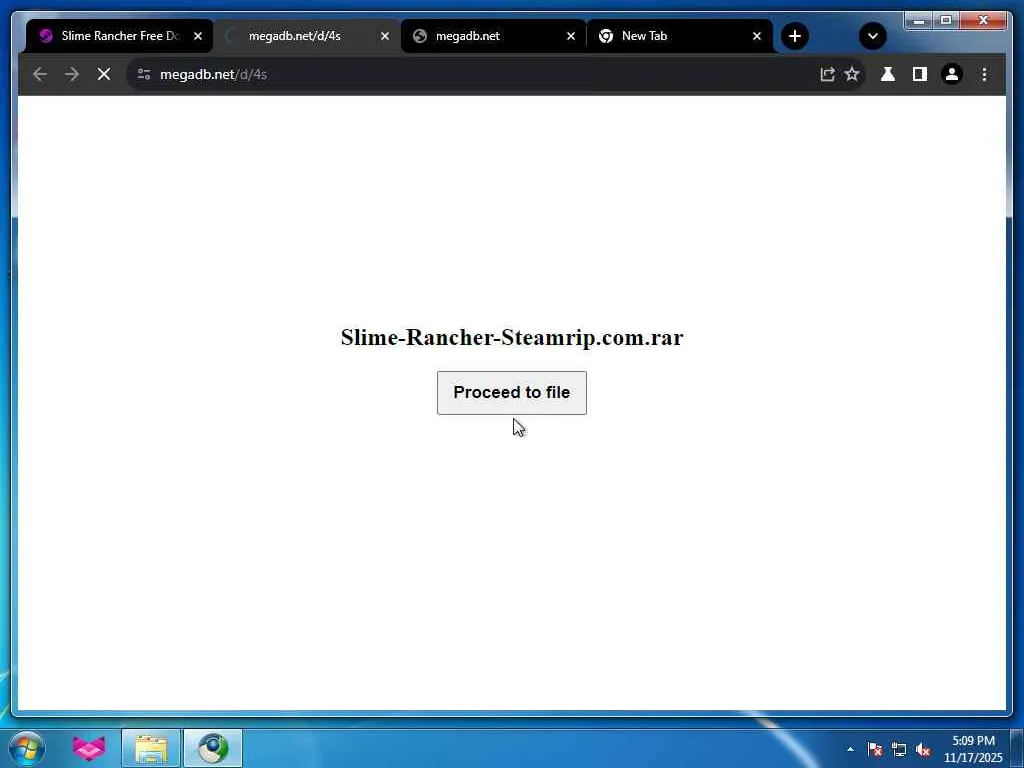Screen dimensions: 1024x768
Task: Close the New Tab tab
Action: pyautogui.click(x=757, y=36)
